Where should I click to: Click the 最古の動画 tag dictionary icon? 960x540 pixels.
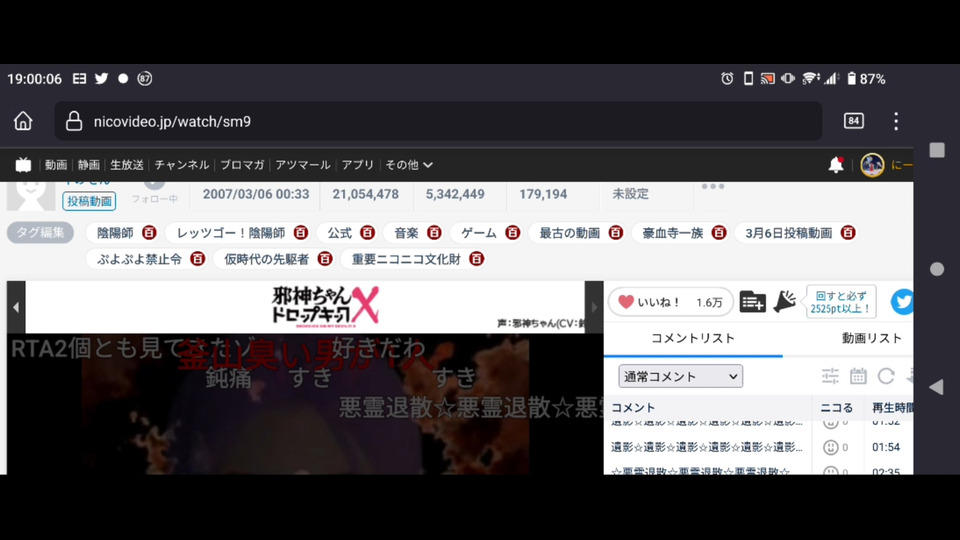click(615, 233)
